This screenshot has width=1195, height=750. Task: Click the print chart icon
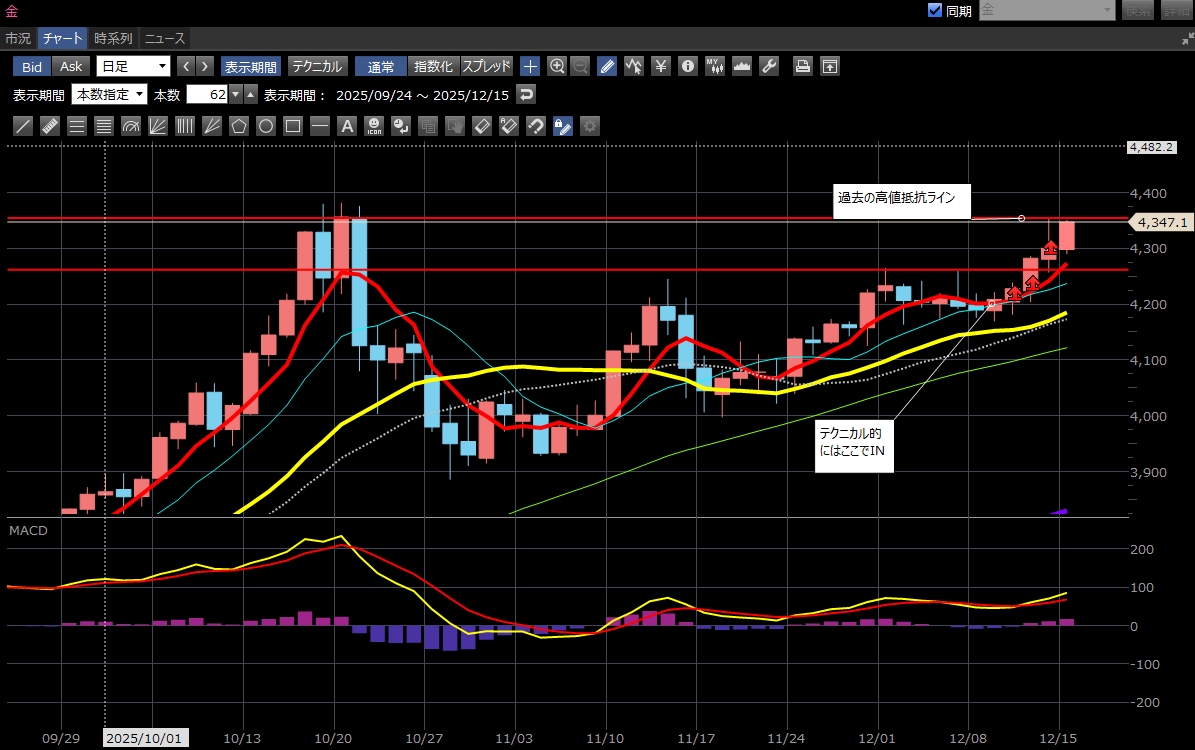pos(802,66)
